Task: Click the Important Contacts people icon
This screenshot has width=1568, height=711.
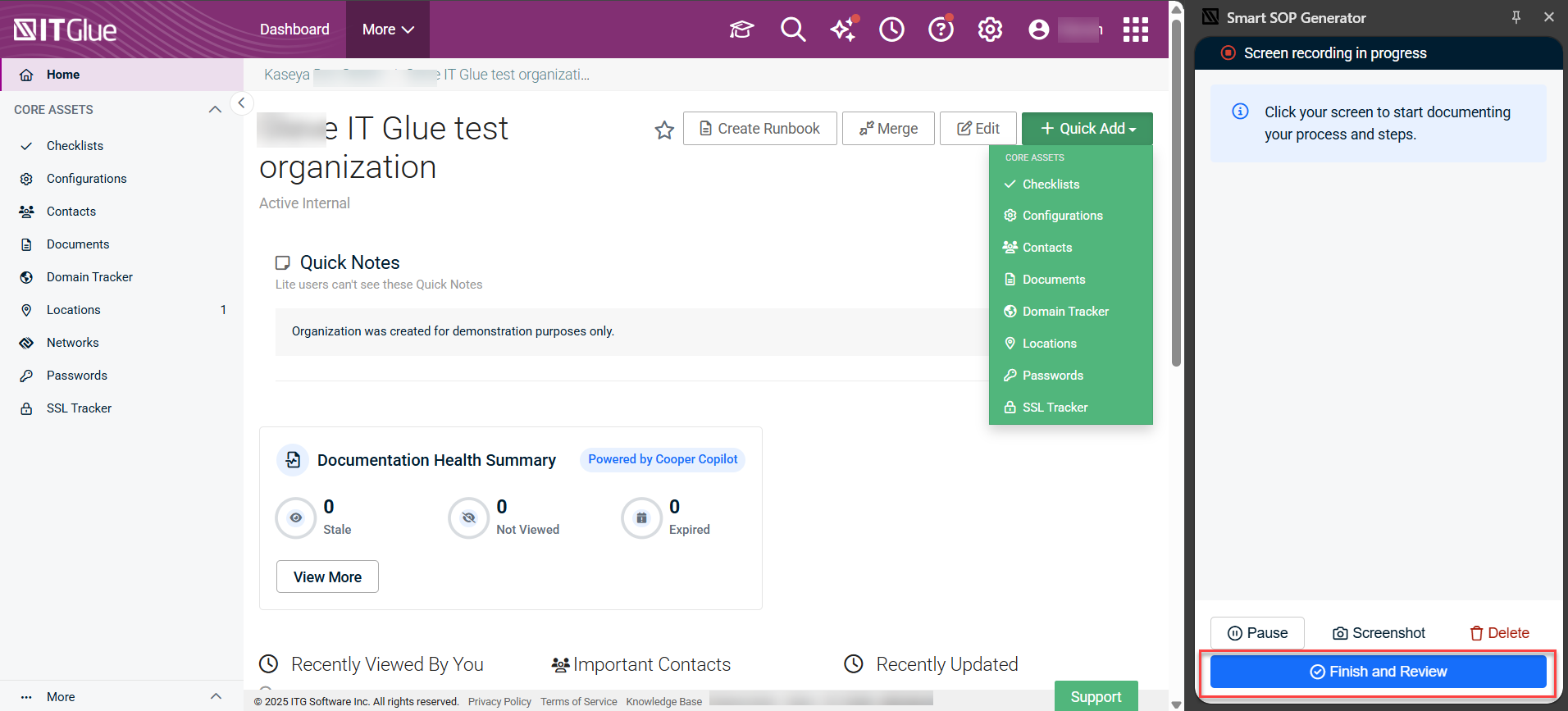Action: pyautogui.click(x=561, y=664)
